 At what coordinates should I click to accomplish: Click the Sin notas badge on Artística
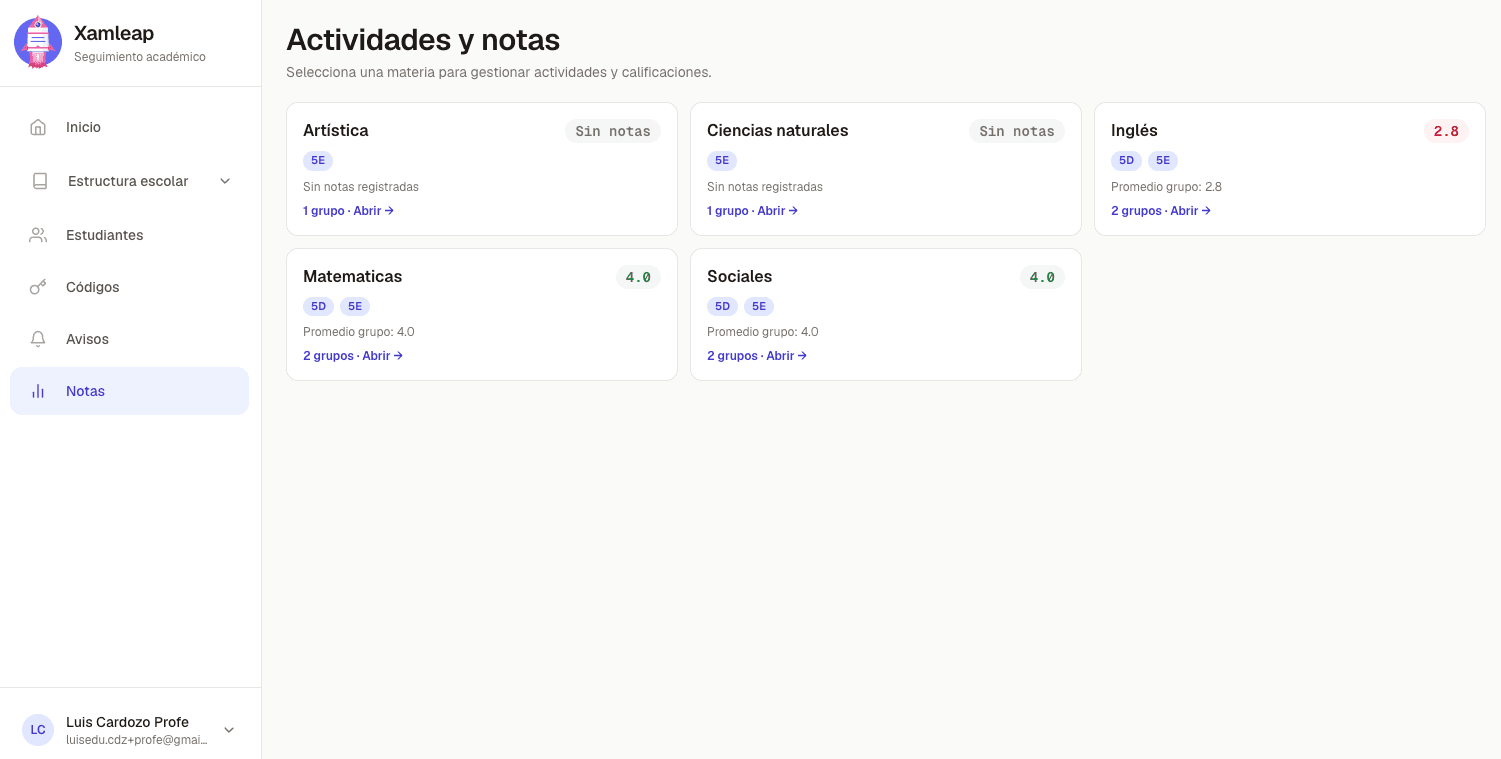click(x=613, y=131)
